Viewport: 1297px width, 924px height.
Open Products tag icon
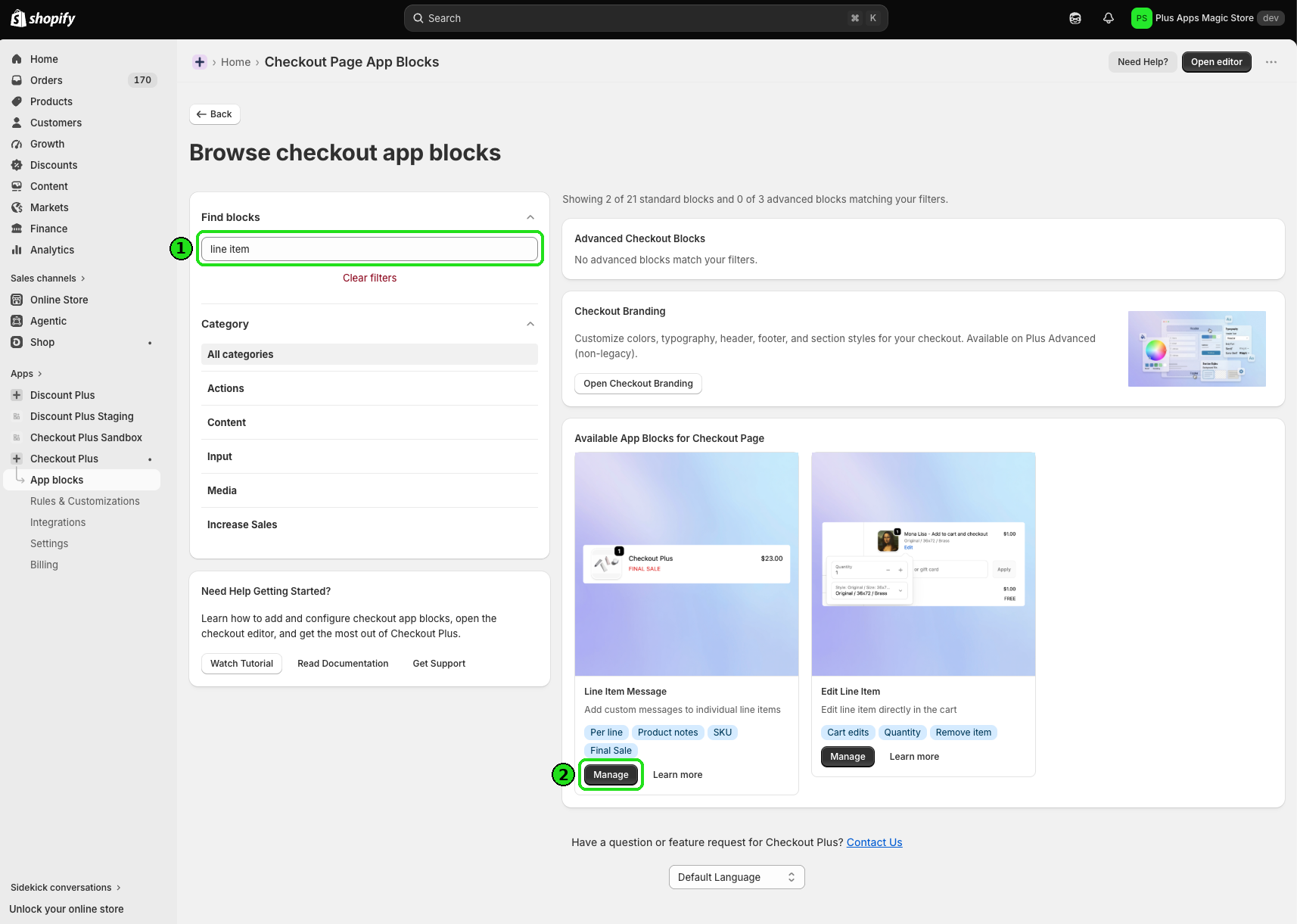click(x=17, y=101)
